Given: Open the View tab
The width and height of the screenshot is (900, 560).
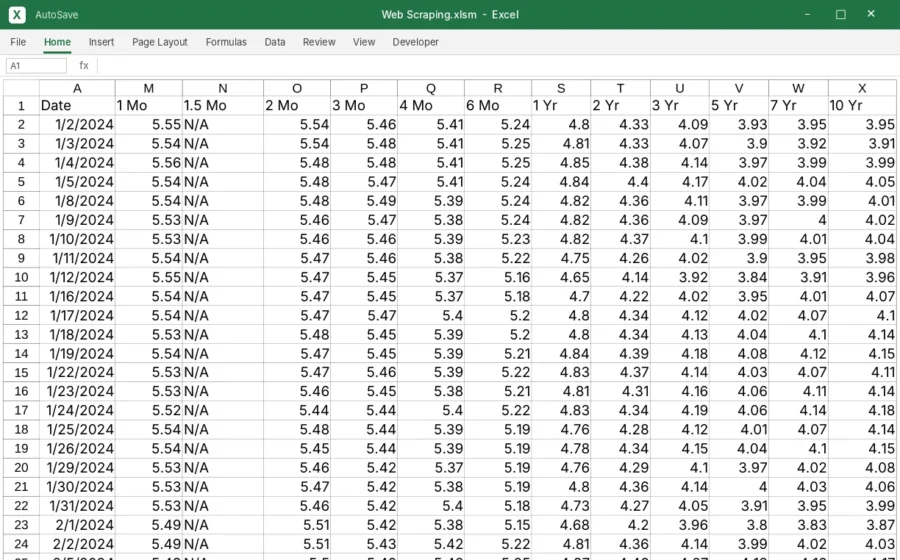Looking at the screenshot, I should (x=364, y=42).
